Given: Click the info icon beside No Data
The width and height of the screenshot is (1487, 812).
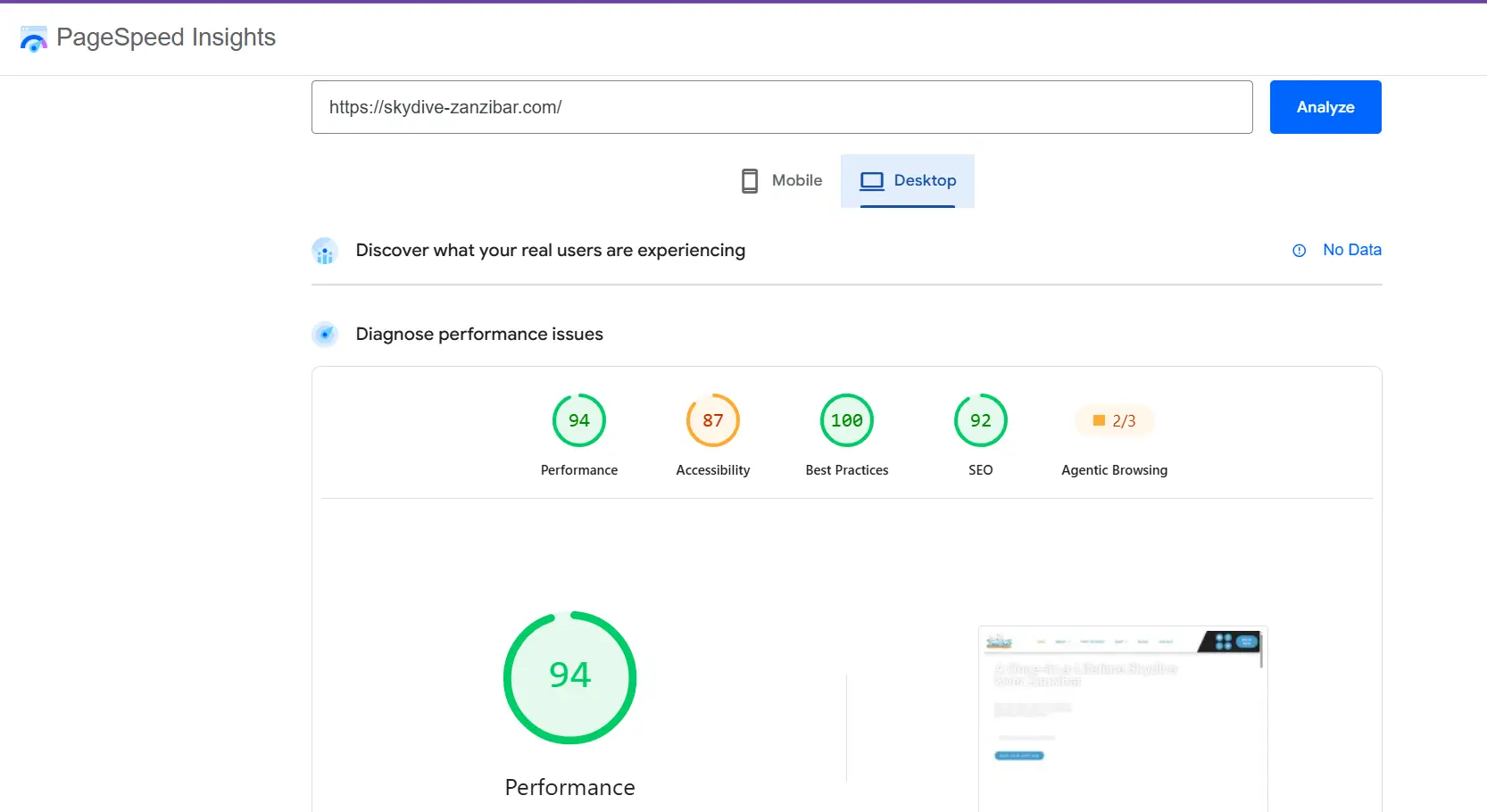Looking at the screenshot, I should click(x=1300, y=251).
